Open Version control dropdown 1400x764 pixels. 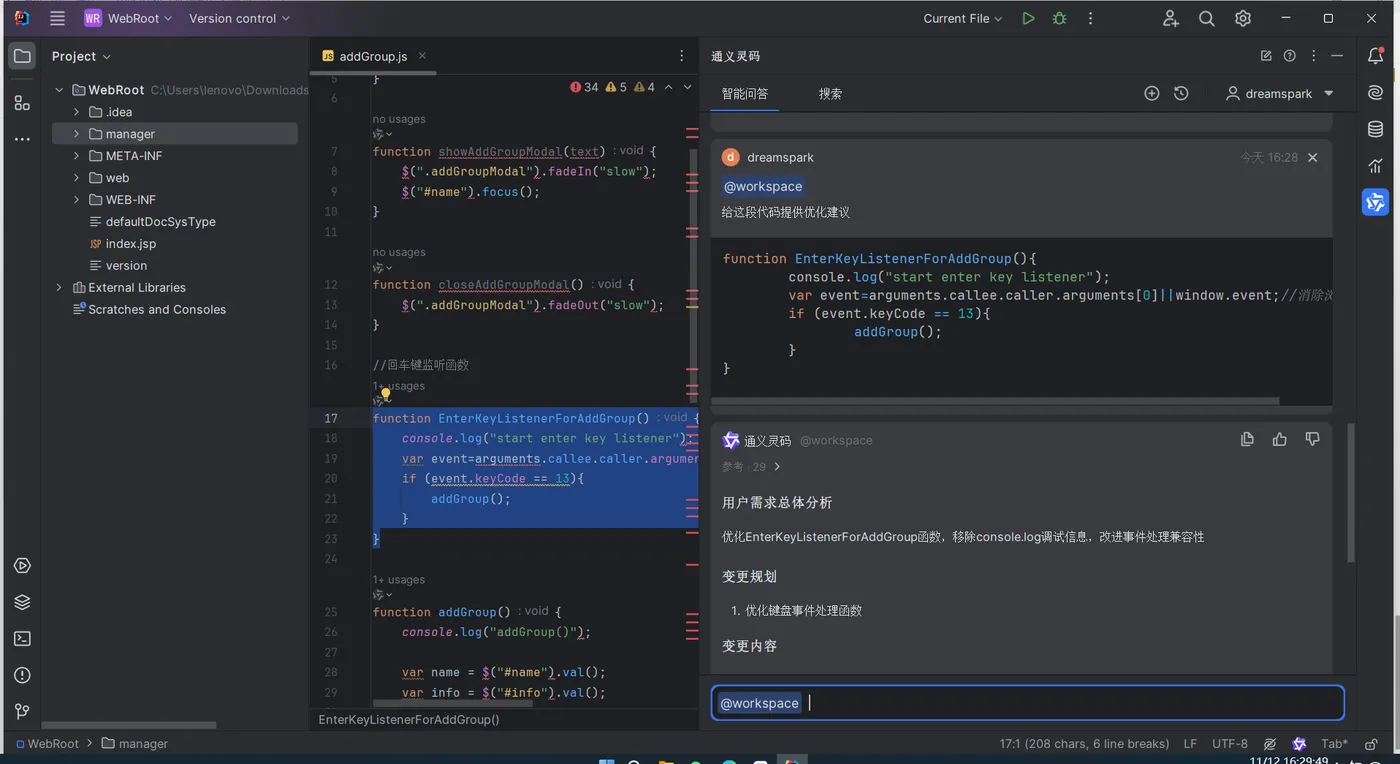(239, 18)
